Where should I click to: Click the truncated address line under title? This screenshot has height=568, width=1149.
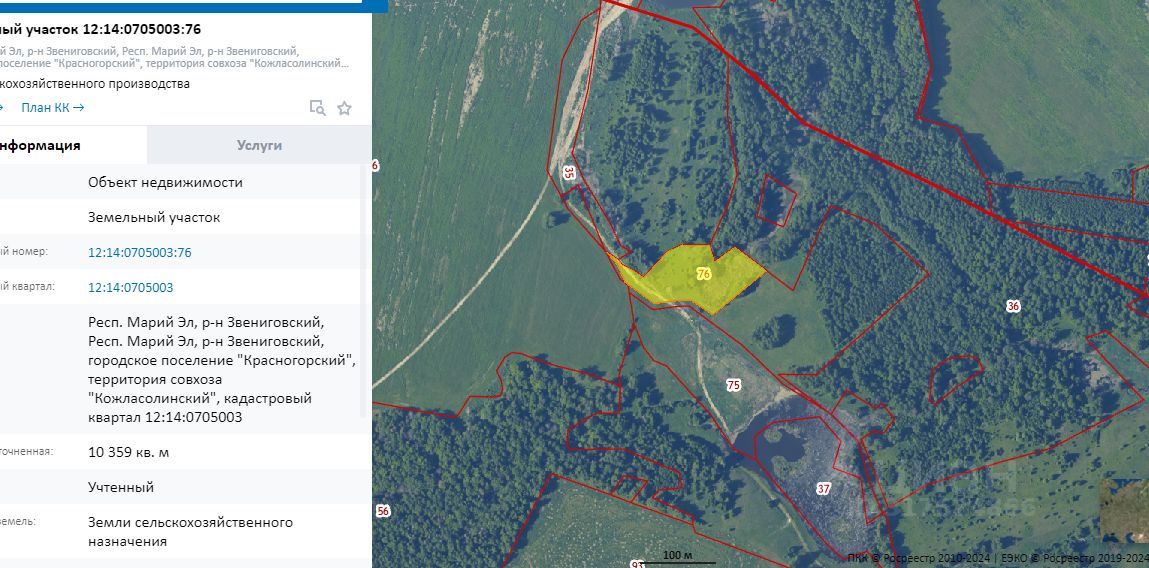tap(174, 57)
